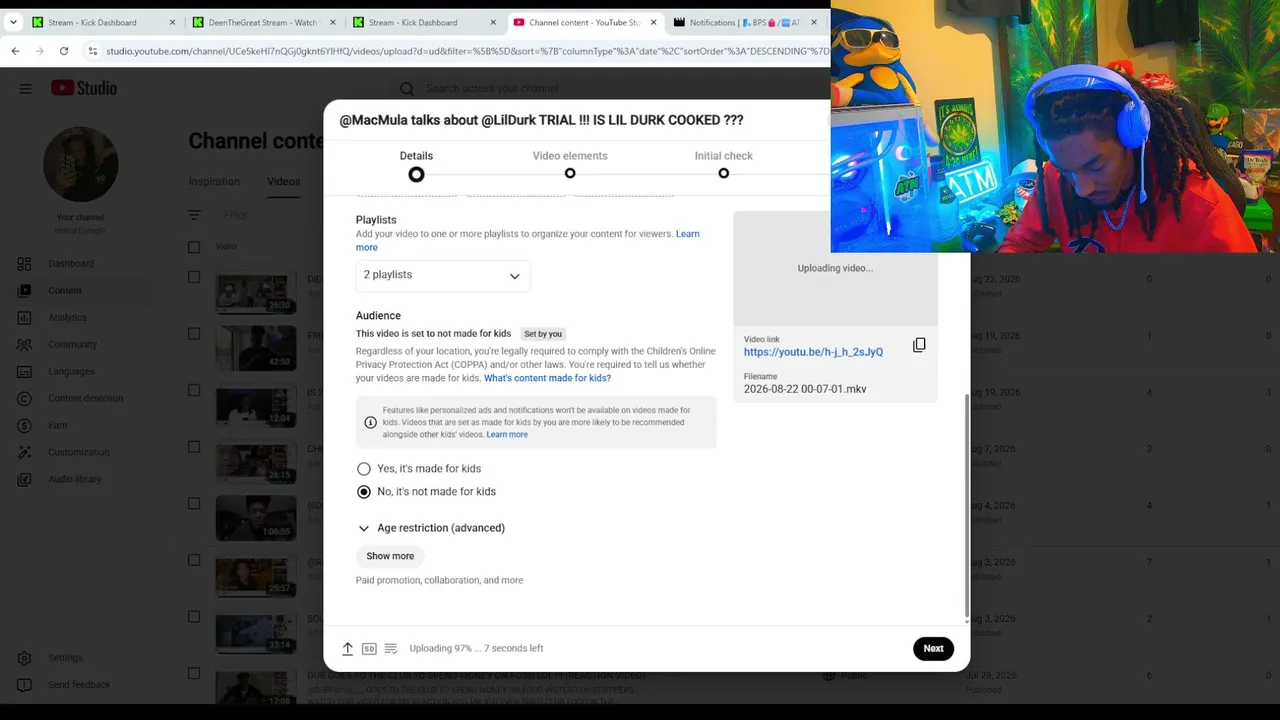This screenshot has width=1280, height=720.
Task: Go back in the browser
Action: pyautogui.click(x=15, y=51)
